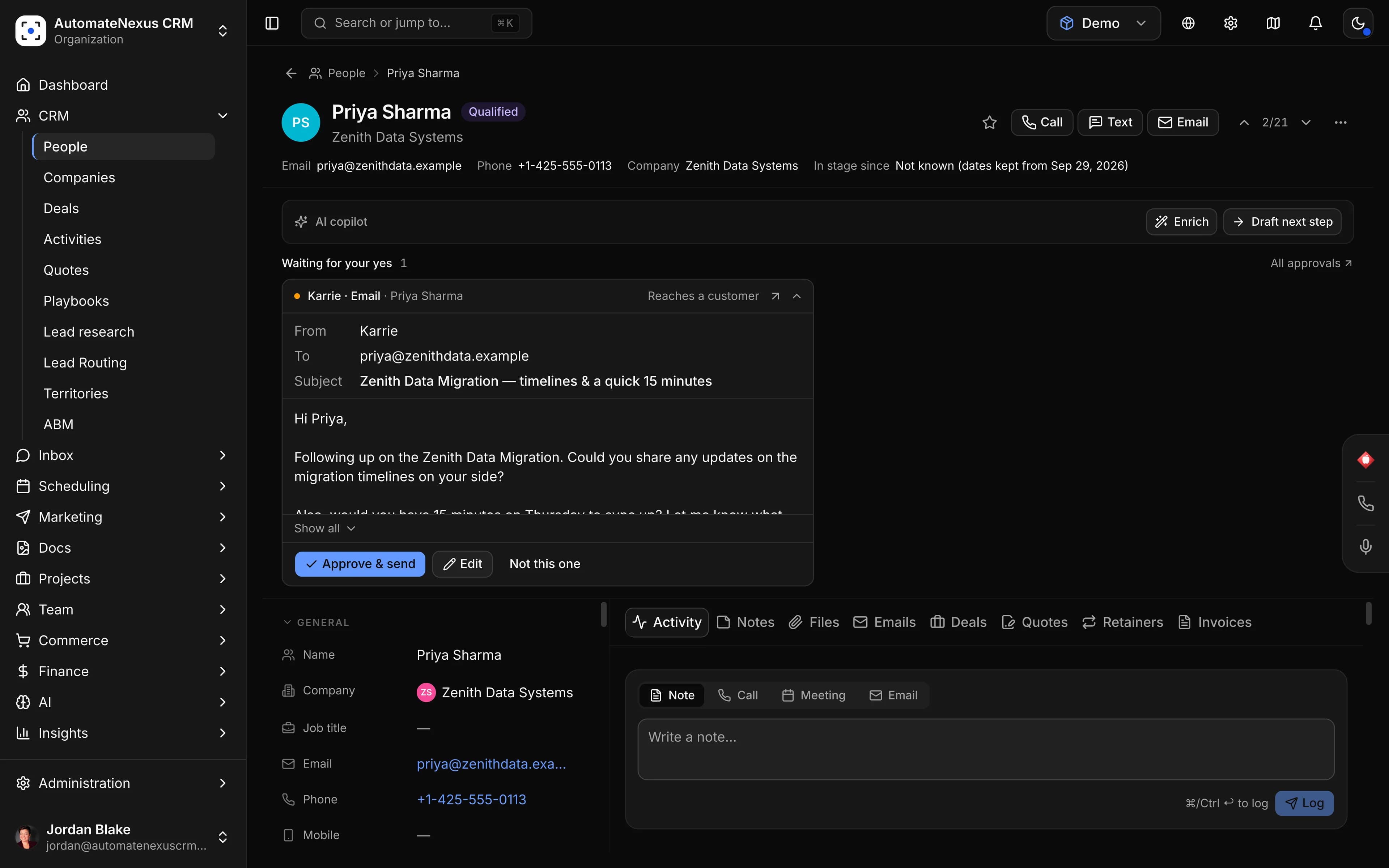Open approval in new view arrow icon
This screenshot has width=1389, height=868.
pyautogui.click(x=776, y=296)
